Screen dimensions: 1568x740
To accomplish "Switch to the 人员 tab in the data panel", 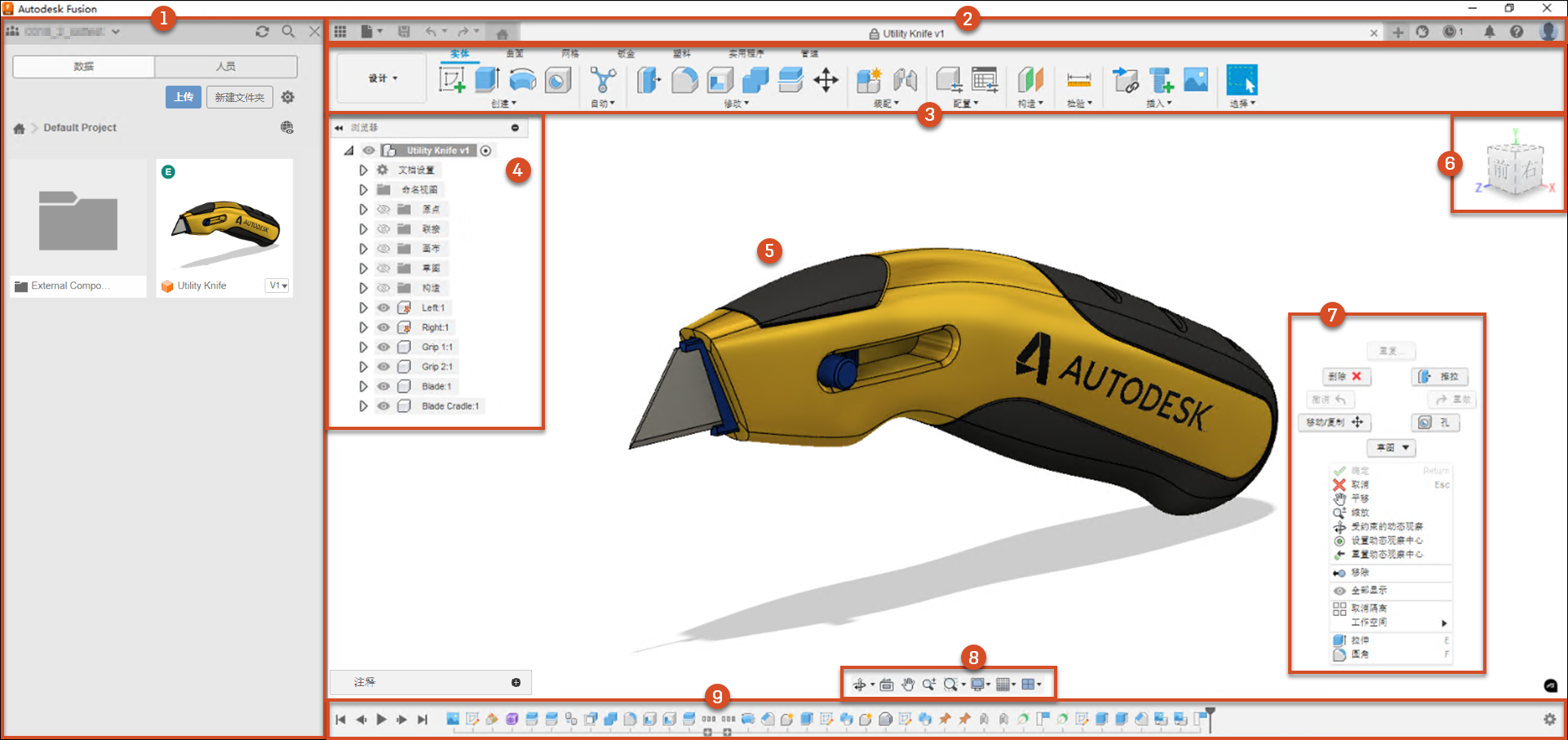I will 226,66.
